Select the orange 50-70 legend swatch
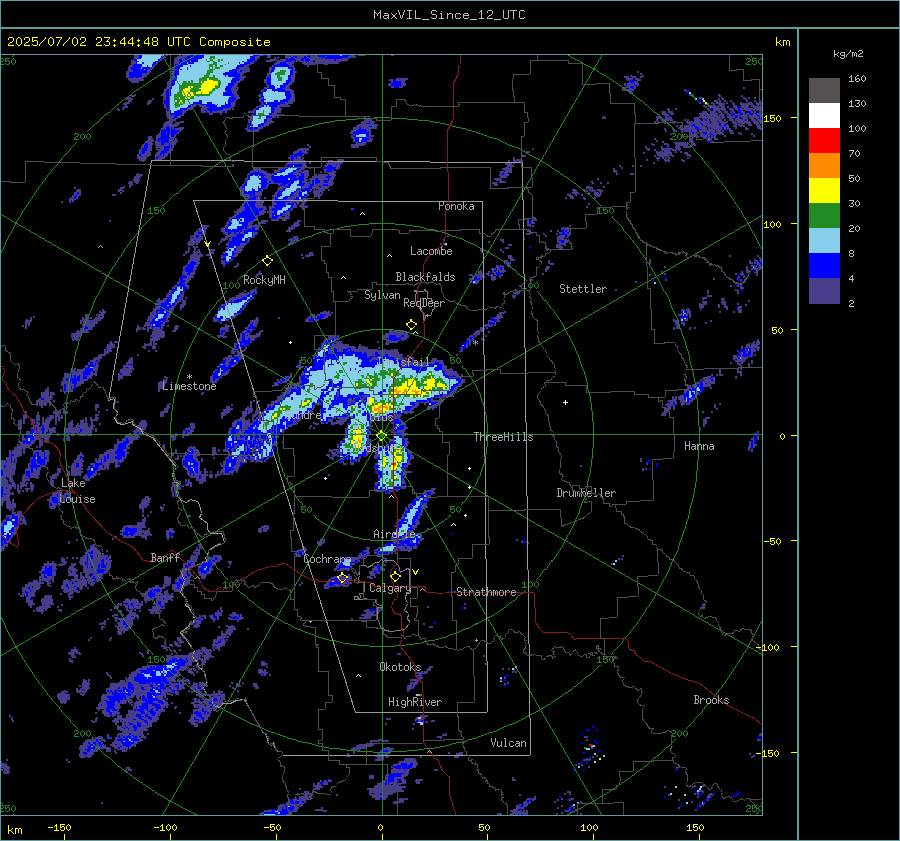Screen dimensions: 900x841 (824, 166)
